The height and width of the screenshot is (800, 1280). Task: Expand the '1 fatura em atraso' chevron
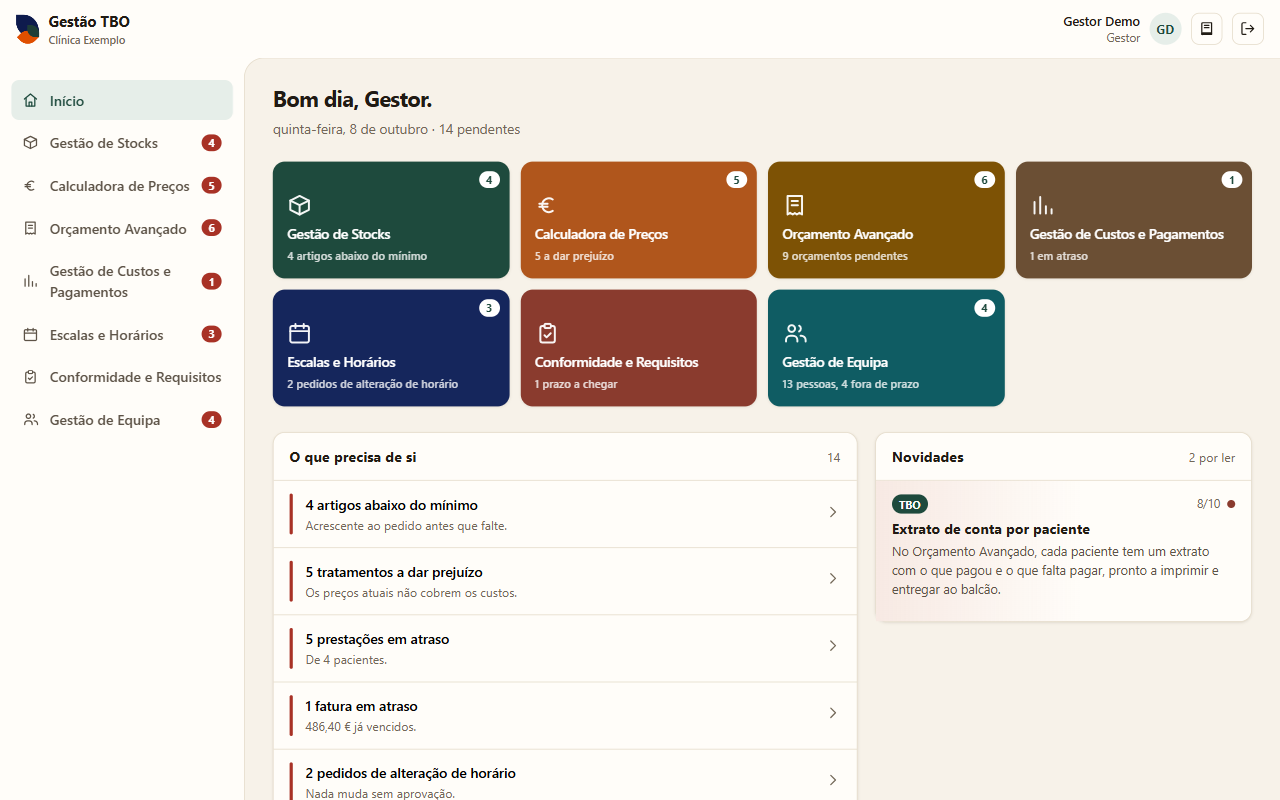click(x=832, y=713)
